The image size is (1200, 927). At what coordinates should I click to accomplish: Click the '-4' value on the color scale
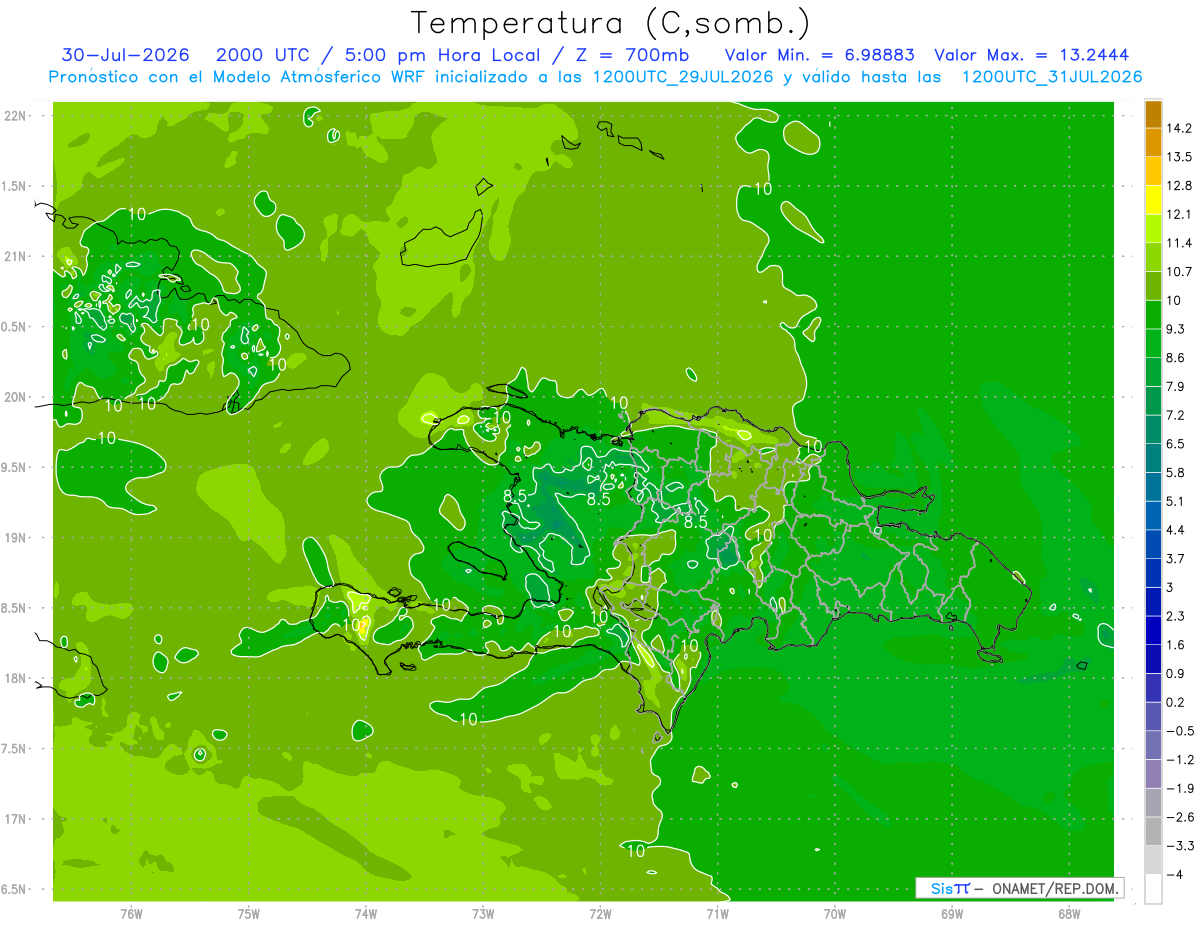[x=1176, y=873]
